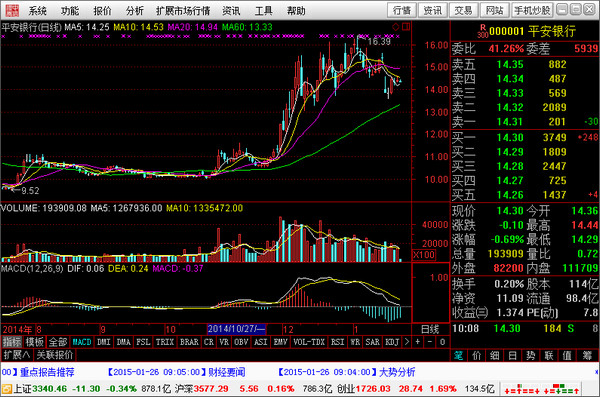
Task: Click the 手机炒股 button
Action: tap(532, 10)
